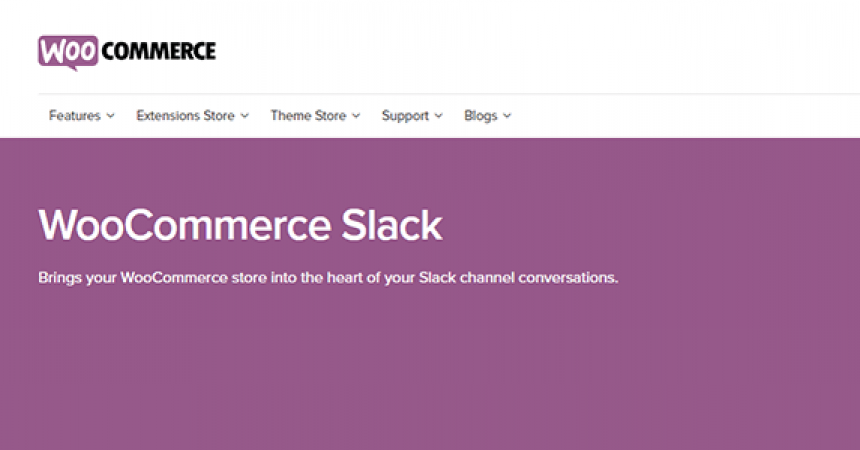Expand the Theme Store chevron
This screenshot has height=450, width=860.
click(356, 116)
